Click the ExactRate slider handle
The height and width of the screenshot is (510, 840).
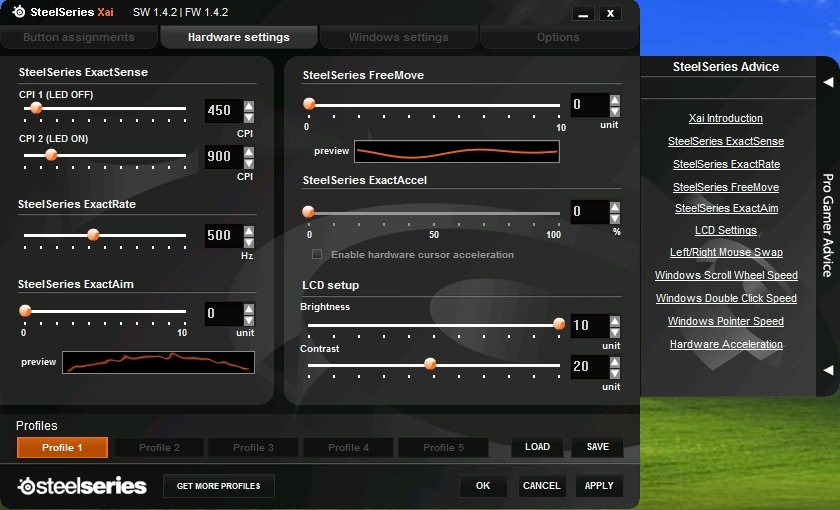coord(93,236)
